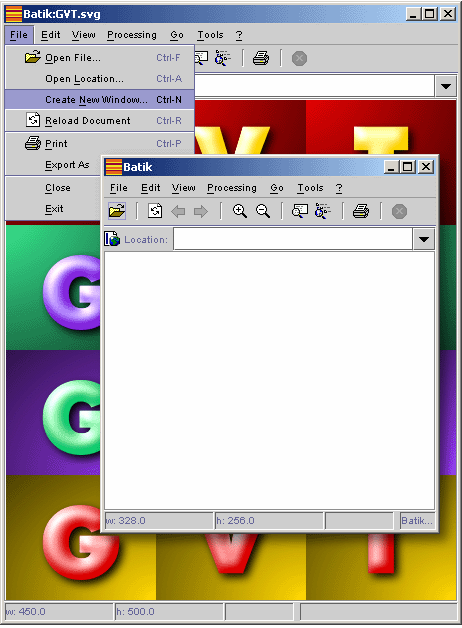Open Processing menu in GVT.svg window
The height and width of the screenshot is (628, 462).
click(132, 35)
